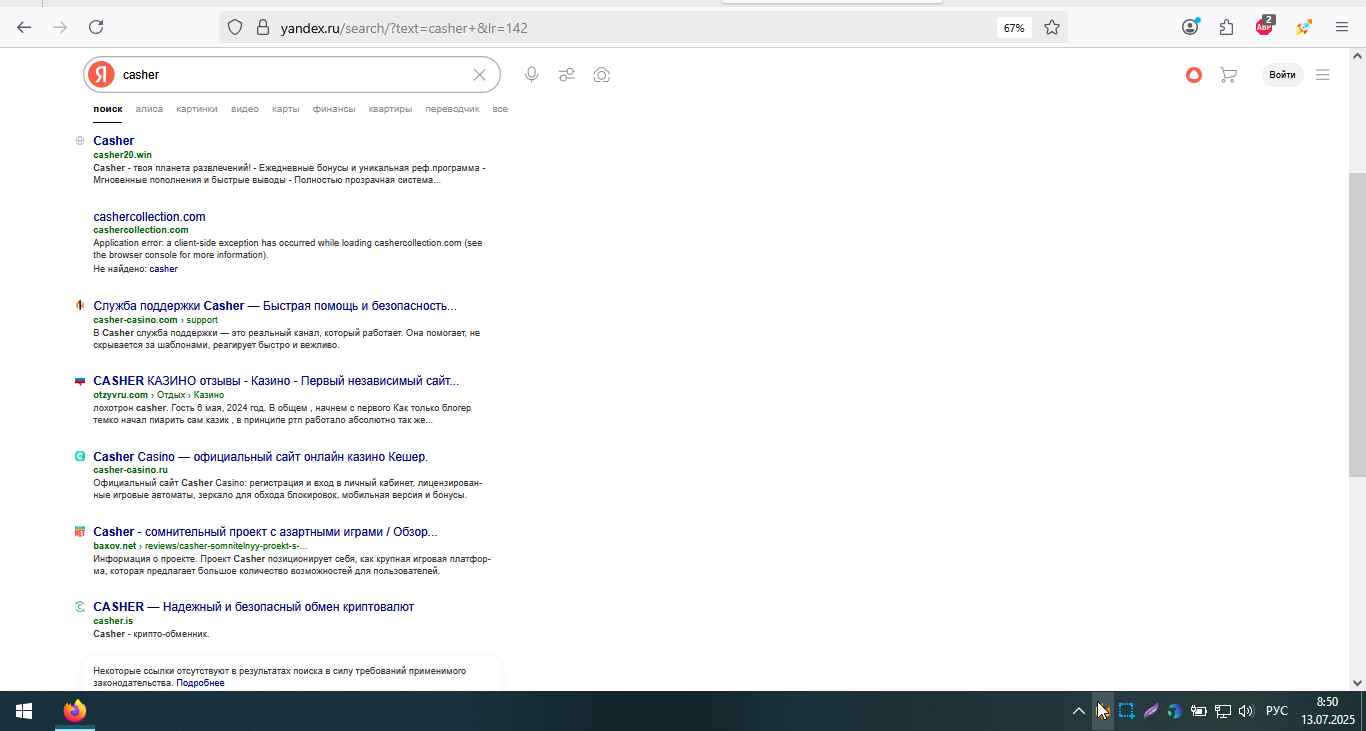The image size is (1366, 731).
Task: Open 'Casher - сомнительный проект' result
Action: click(x=265, y=532)
